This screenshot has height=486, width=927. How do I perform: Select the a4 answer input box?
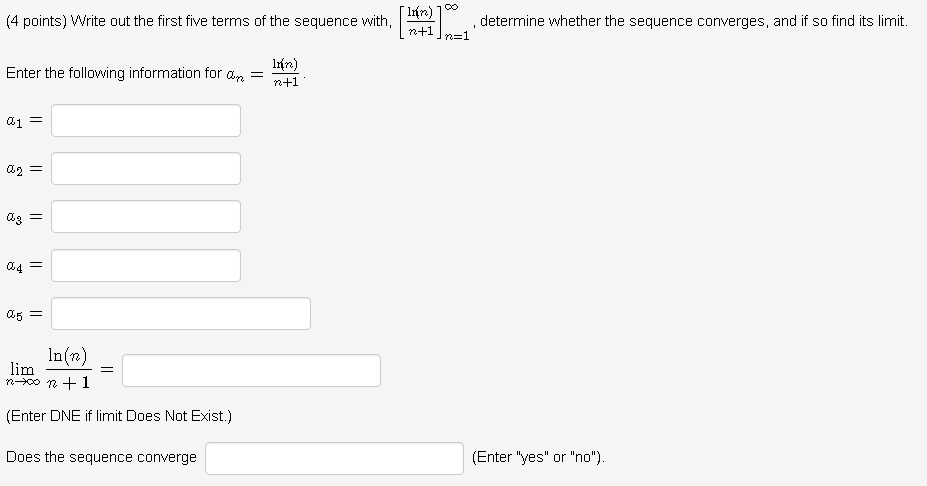tap(146, 265)
